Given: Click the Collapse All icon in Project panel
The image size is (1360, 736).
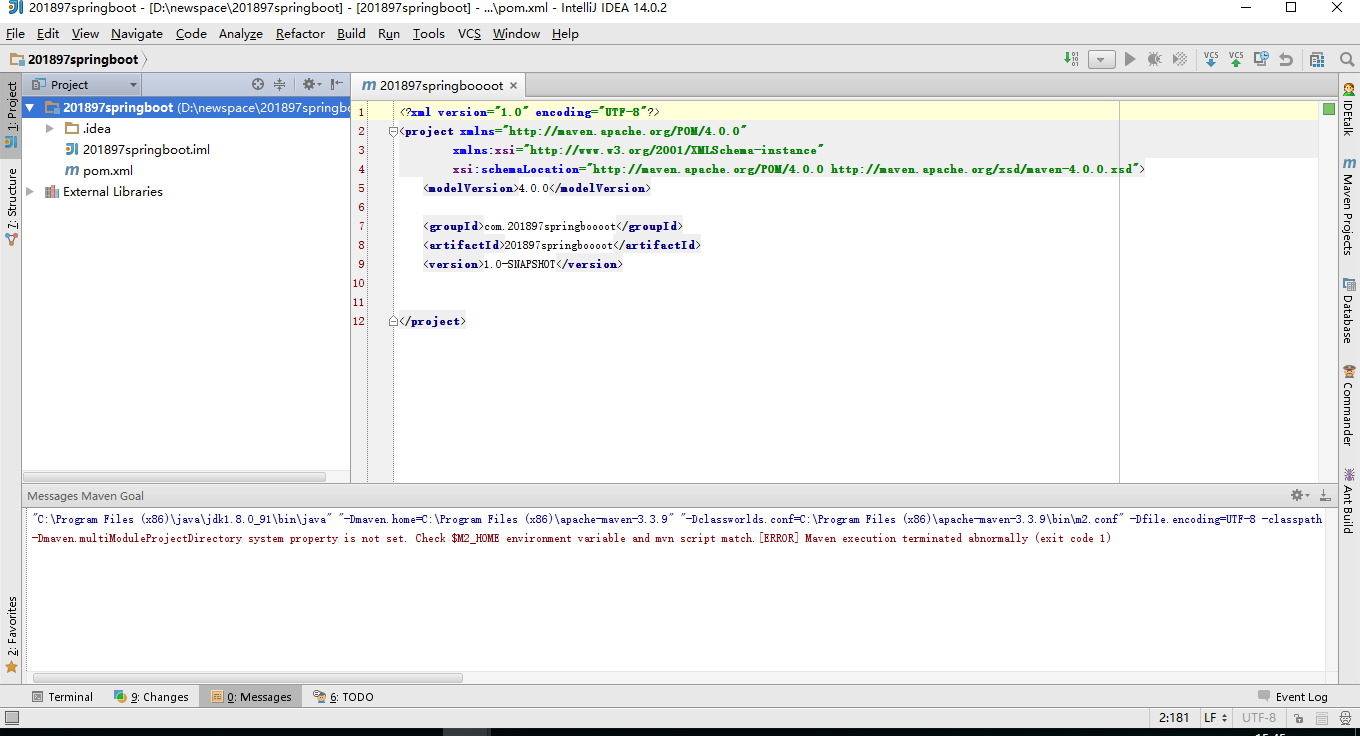Looking at the screenshot, I should [x=280, y=85].
